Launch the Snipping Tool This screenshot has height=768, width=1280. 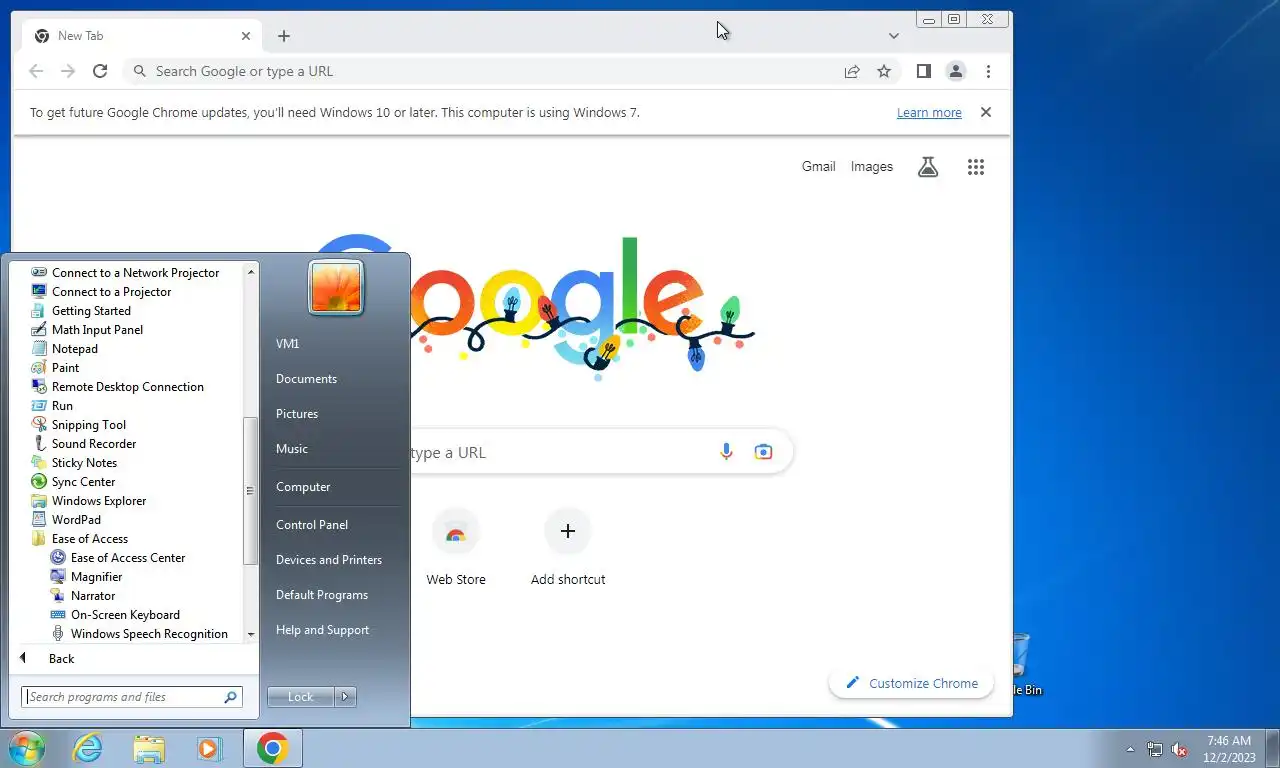click(89, 425)
